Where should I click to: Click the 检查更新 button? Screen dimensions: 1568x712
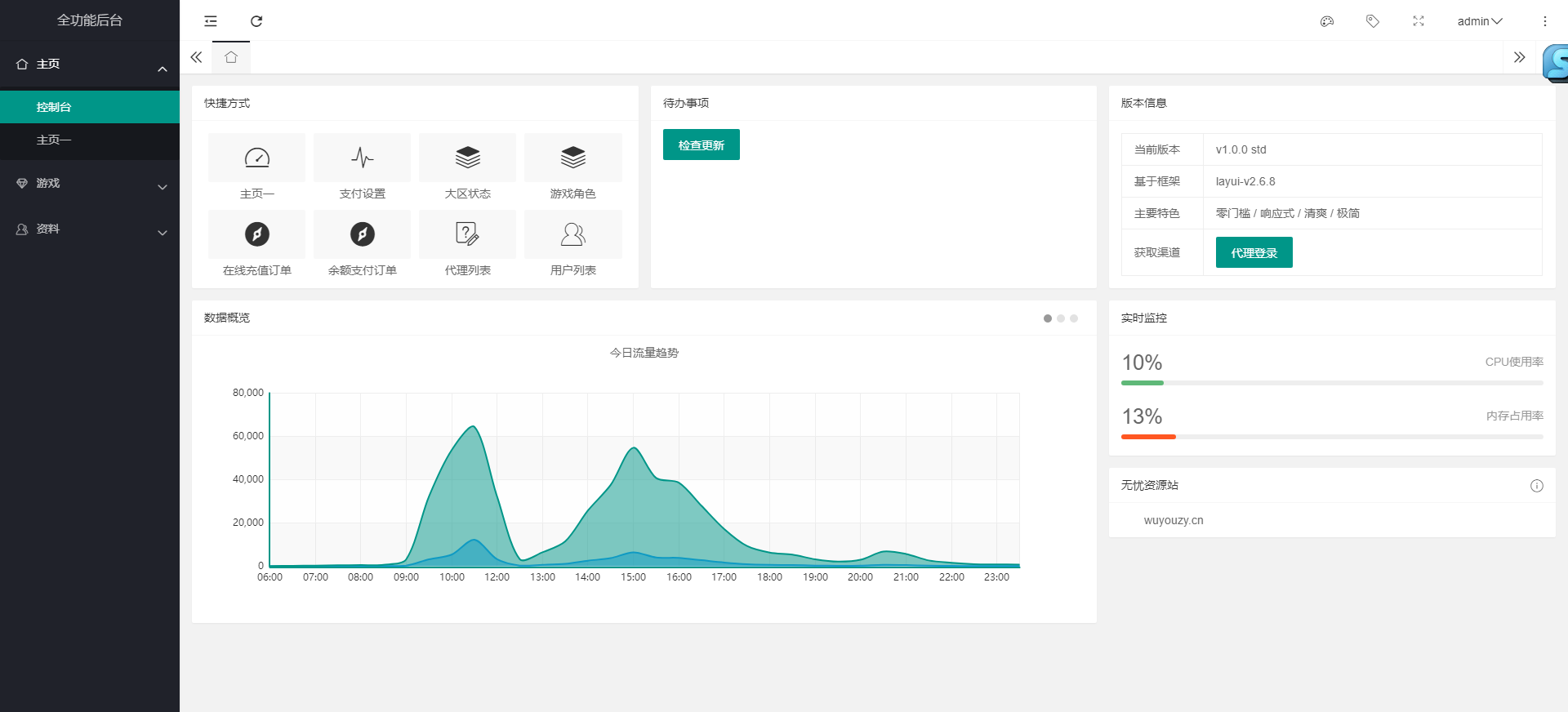(701, 145)
